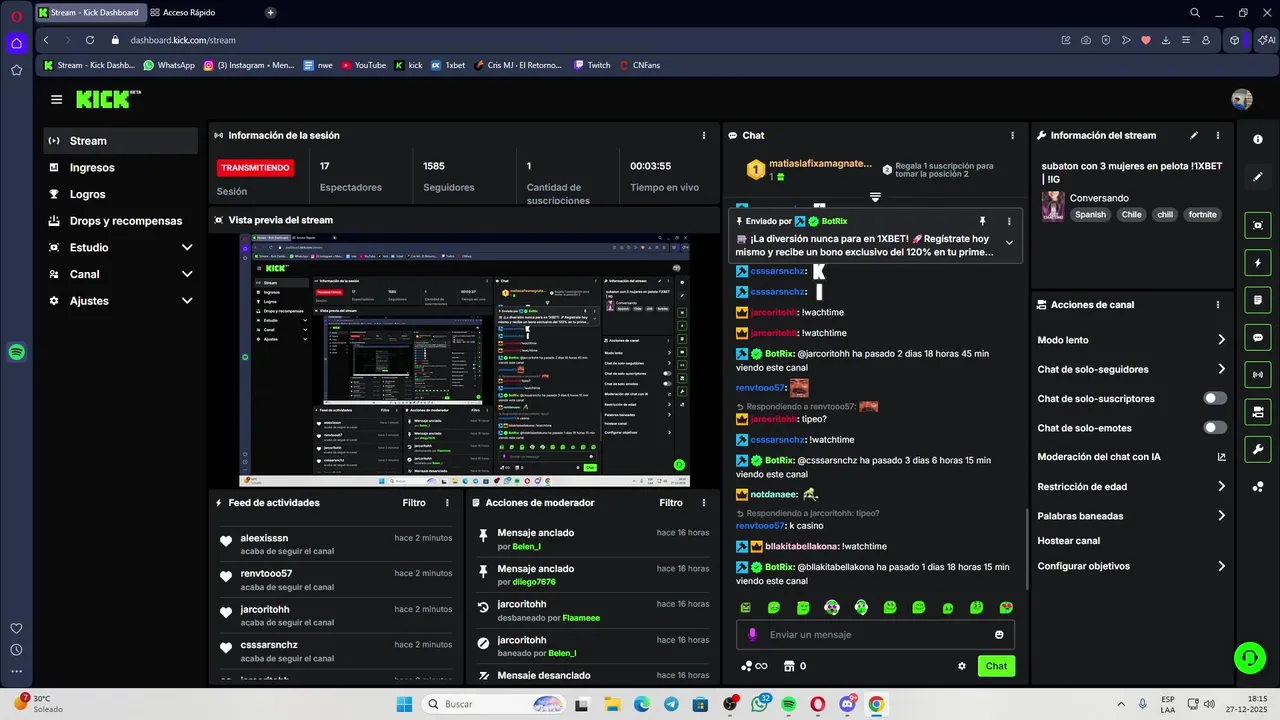1280x720 pixels.
Task: Select Stream in the left navigation
Action: pos(121,141)
